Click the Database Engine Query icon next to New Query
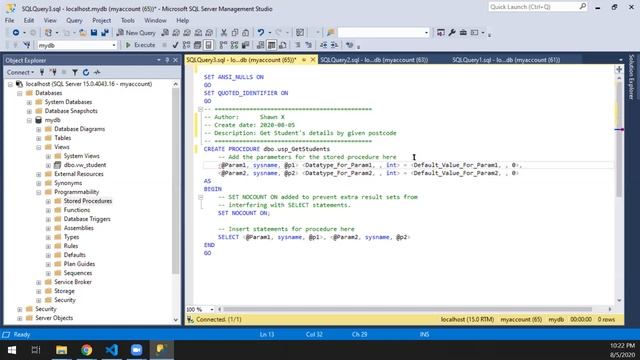The height and width of the screenshot is (360, 640). tap(165, 33)
